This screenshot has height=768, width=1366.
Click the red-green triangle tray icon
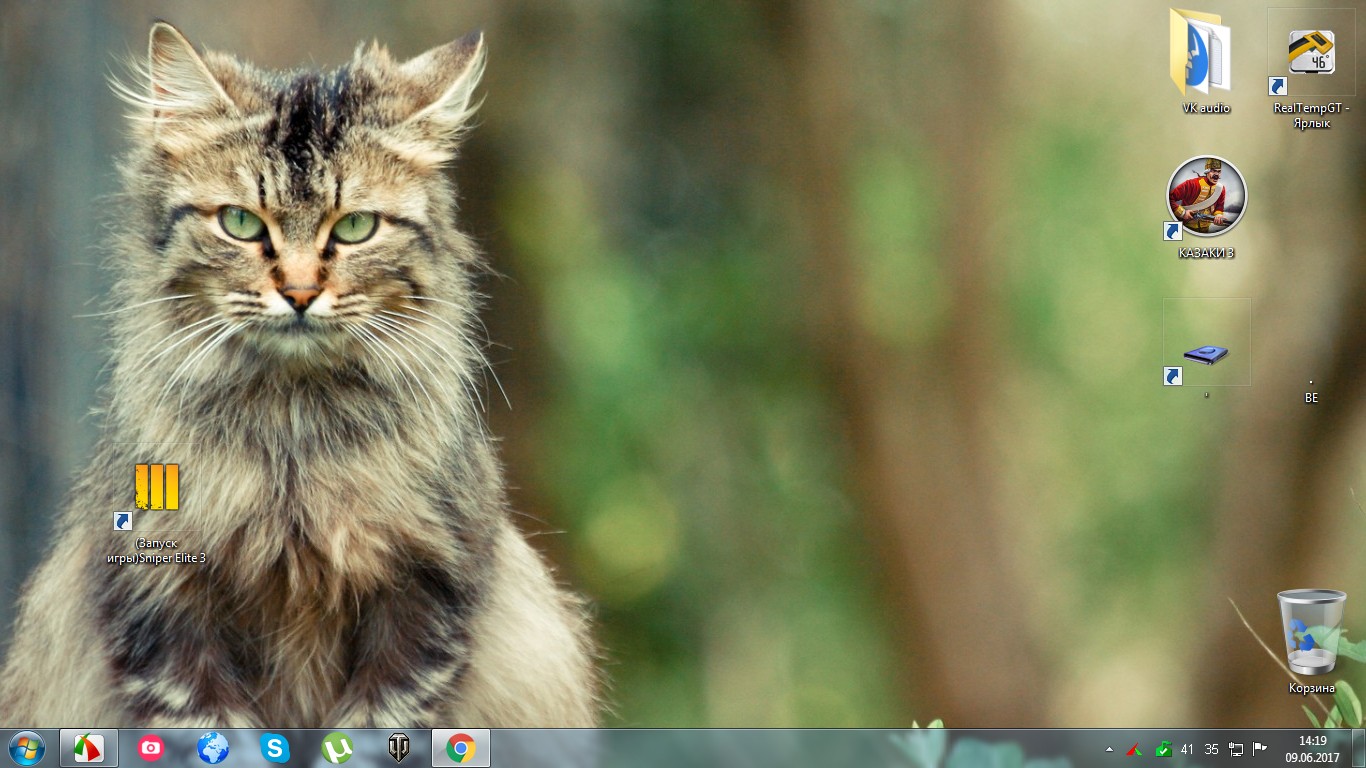click(1135, 749)
